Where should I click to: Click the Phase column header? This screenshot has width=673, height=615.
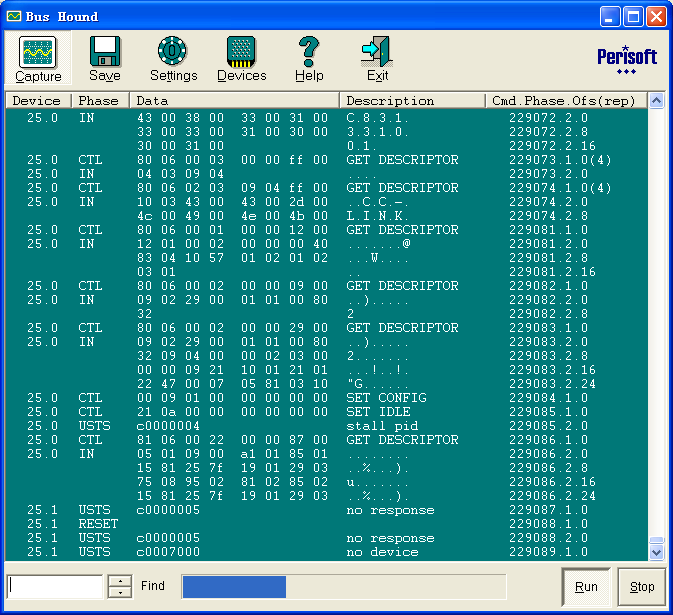100,100
